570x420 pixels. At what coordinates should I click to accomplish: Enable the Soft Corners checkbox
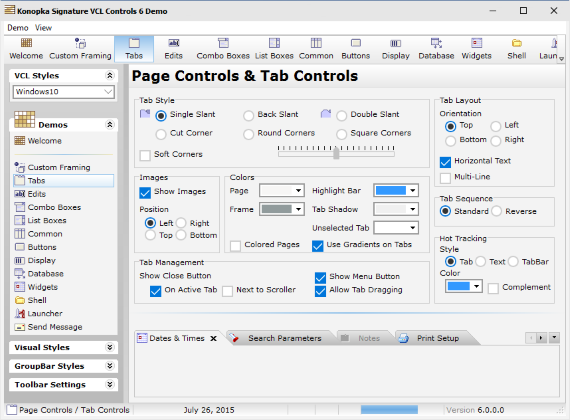pos(145,155)
